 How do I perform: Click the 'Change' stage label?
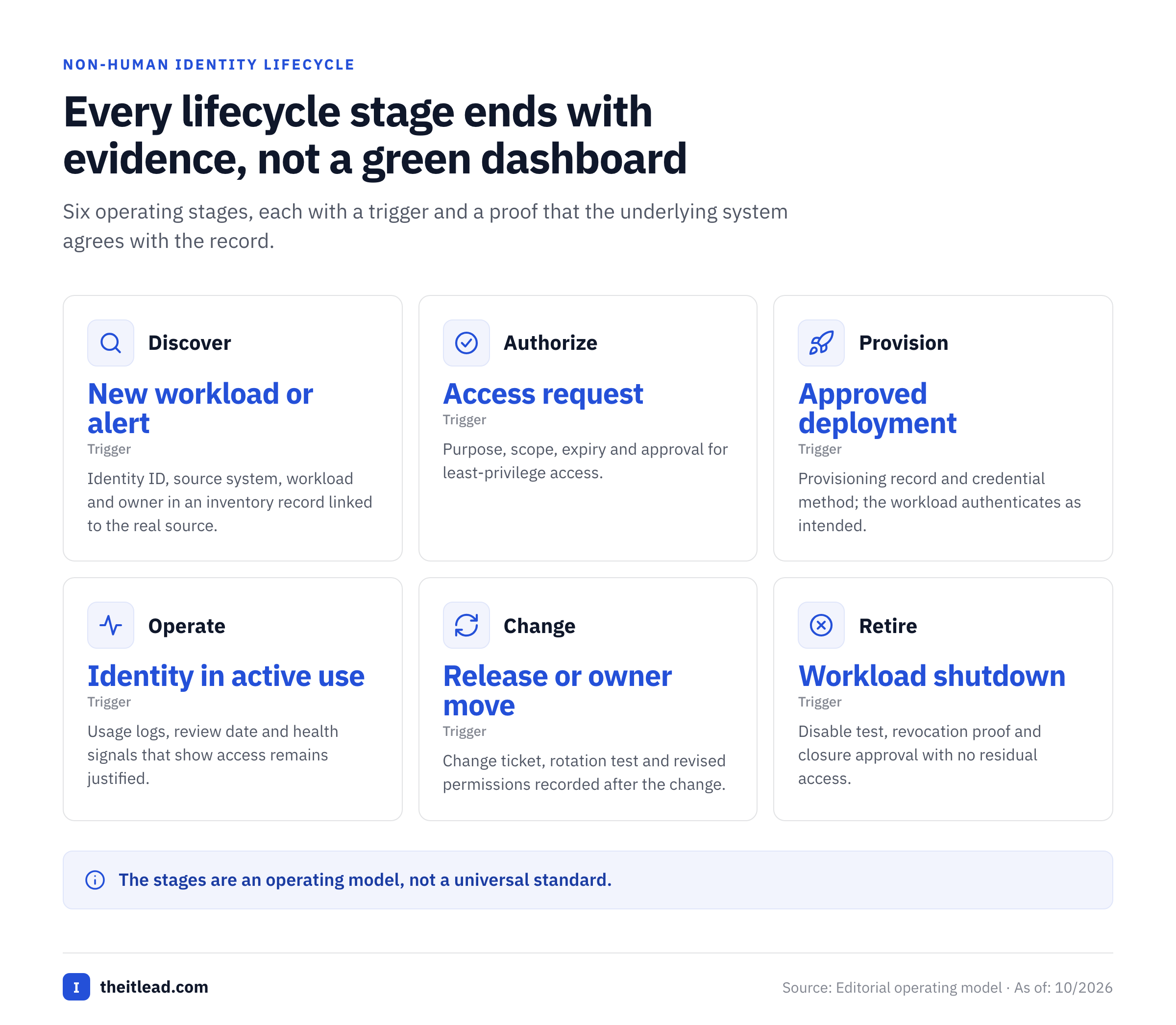[539, 626]
